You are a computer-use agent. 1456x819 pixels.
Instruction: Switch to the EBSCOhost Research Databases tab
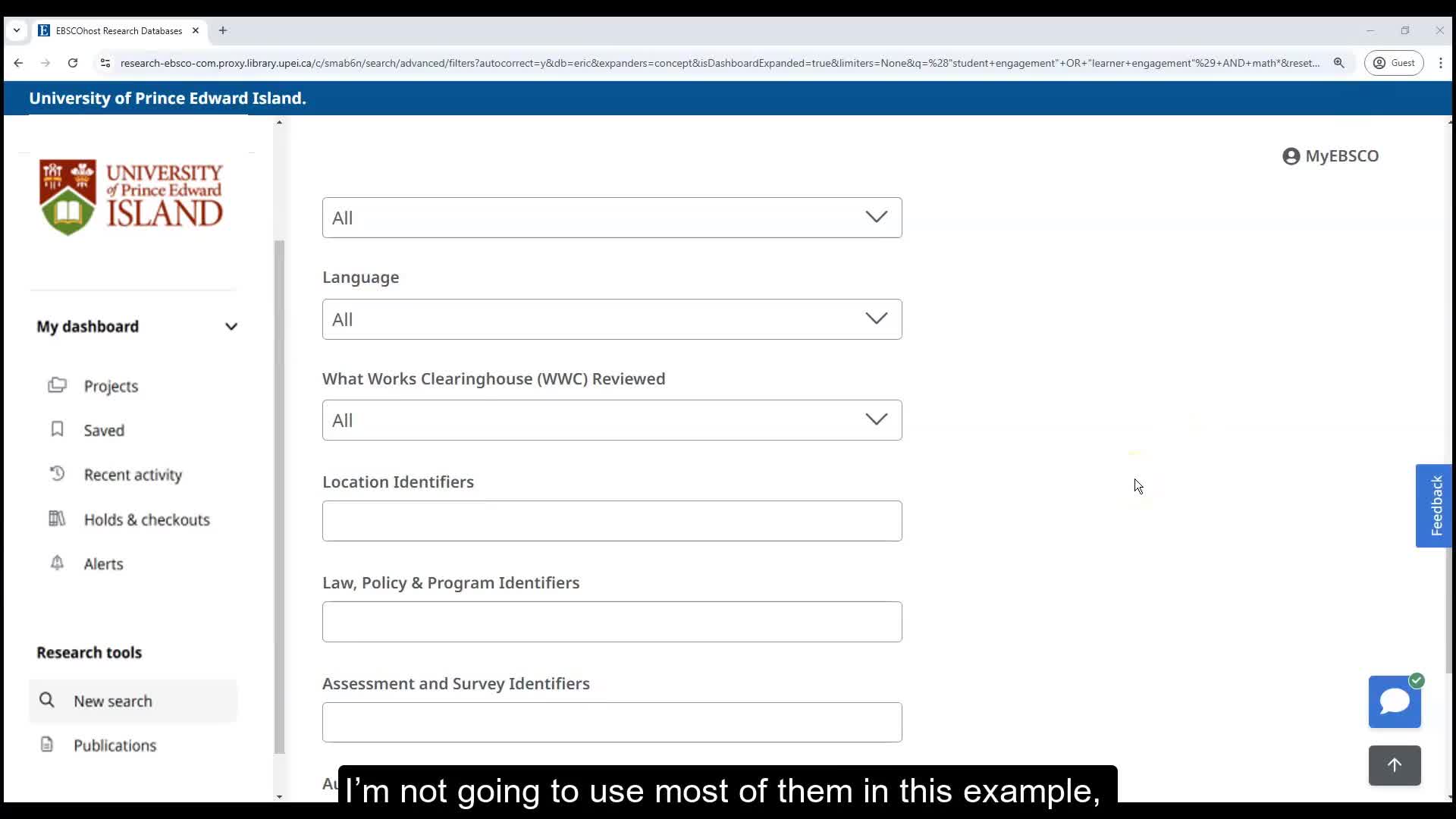point(118,31)
